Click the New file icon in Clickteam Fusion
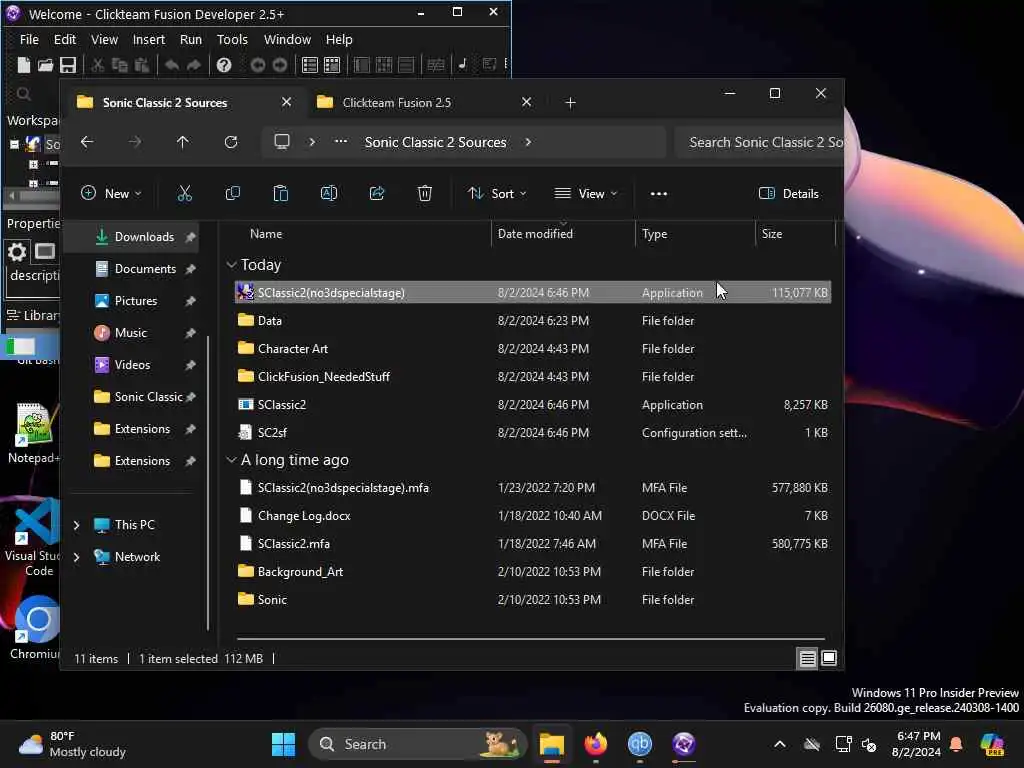 click(24, 65)
